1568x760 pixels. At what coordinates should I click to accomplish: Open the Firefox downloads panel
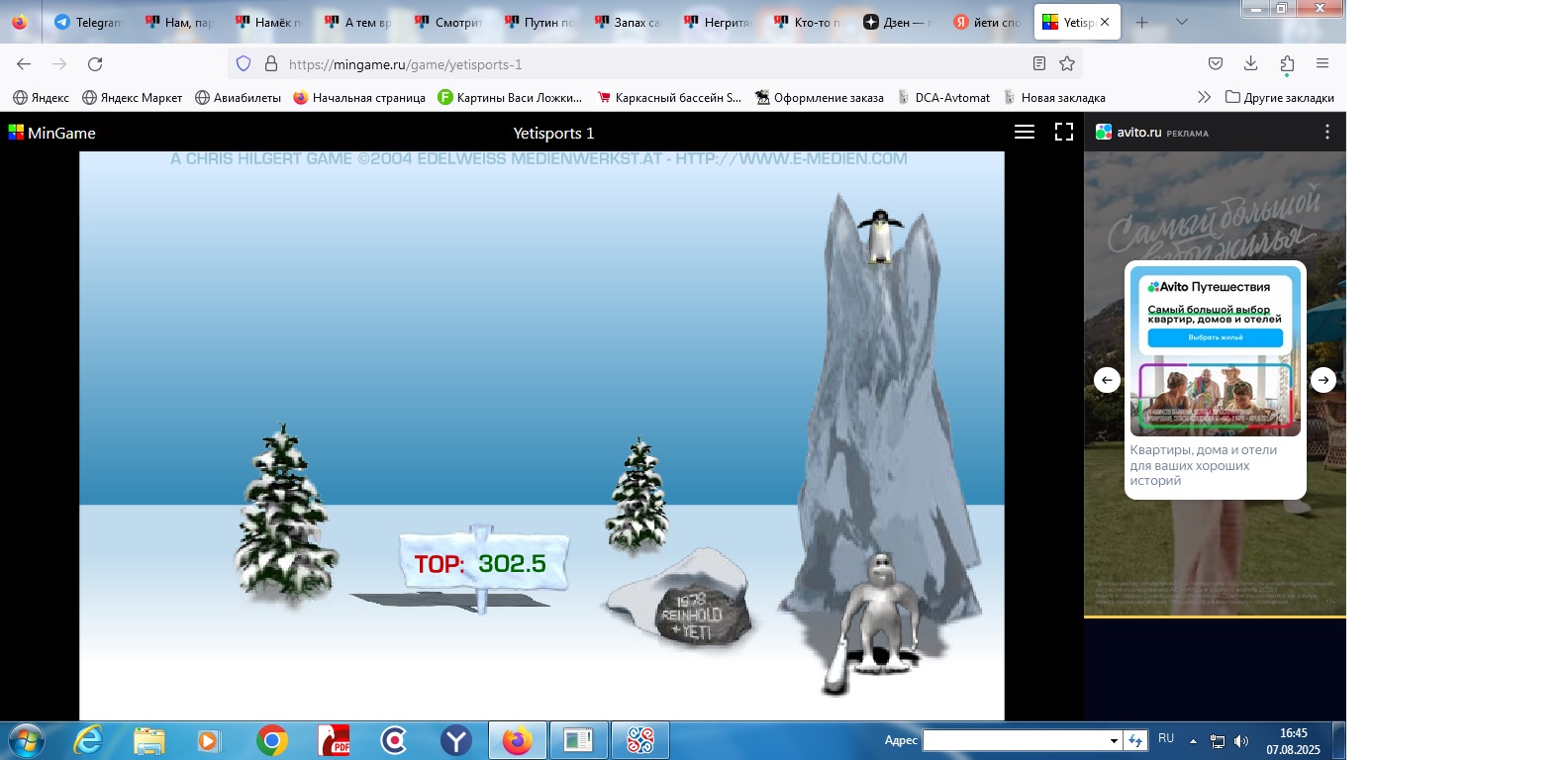(x=1251, y=64)
